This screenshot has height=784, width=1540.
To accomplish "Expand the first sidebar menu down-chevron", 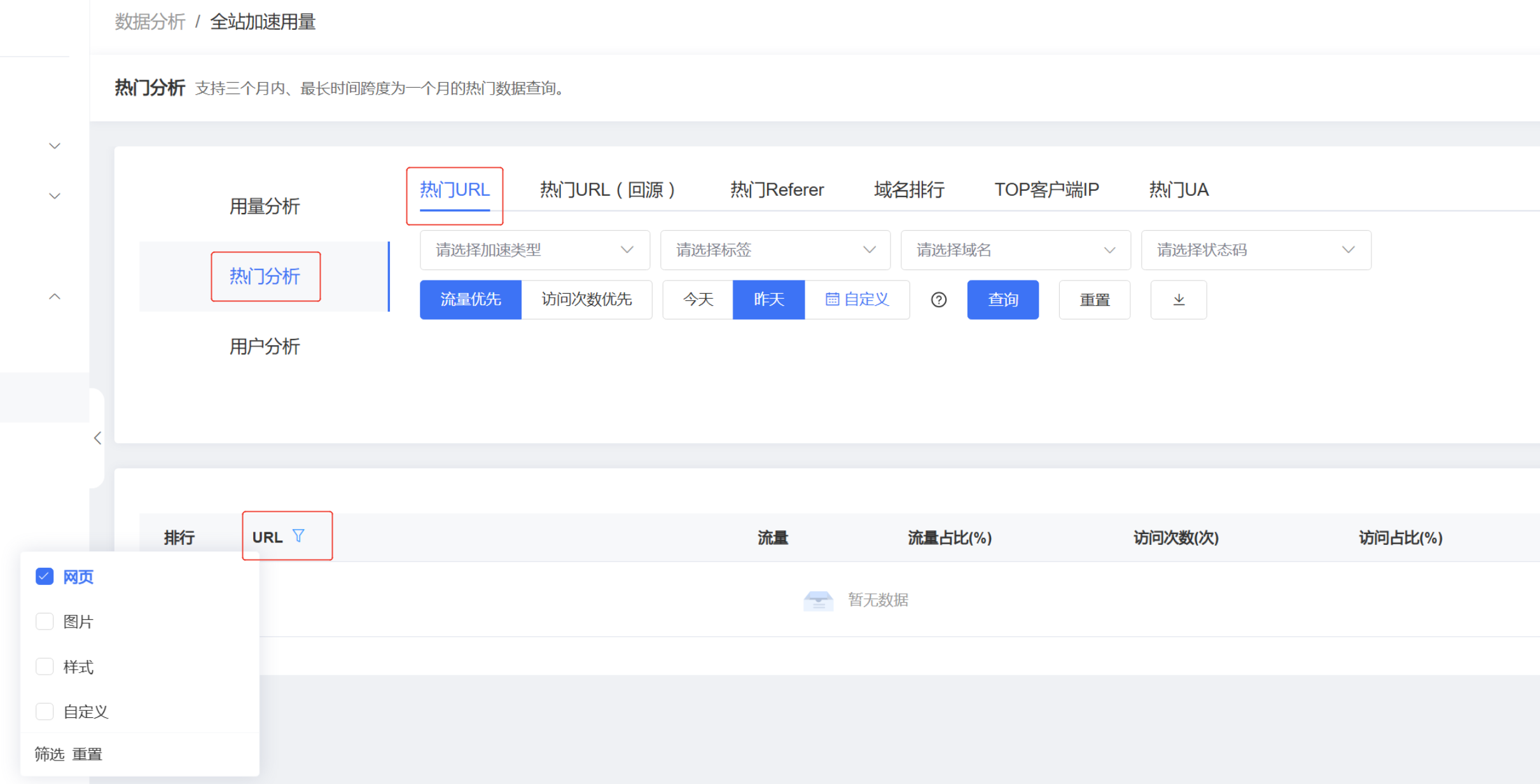I will tap(55, 146).
